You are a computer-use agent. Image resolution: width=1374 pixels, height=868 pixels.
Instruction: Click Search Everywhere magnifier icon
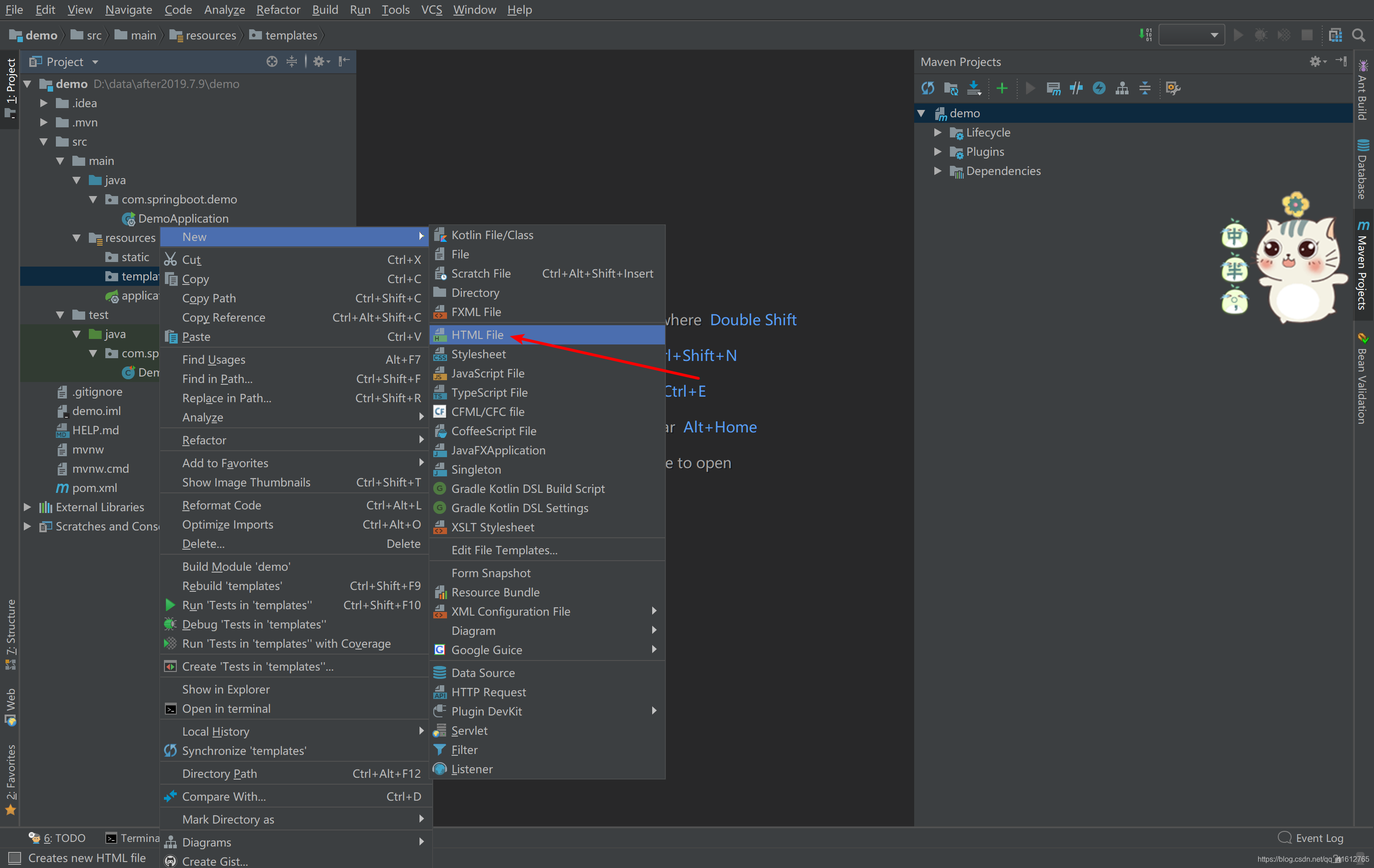(x=1358, y=35)
